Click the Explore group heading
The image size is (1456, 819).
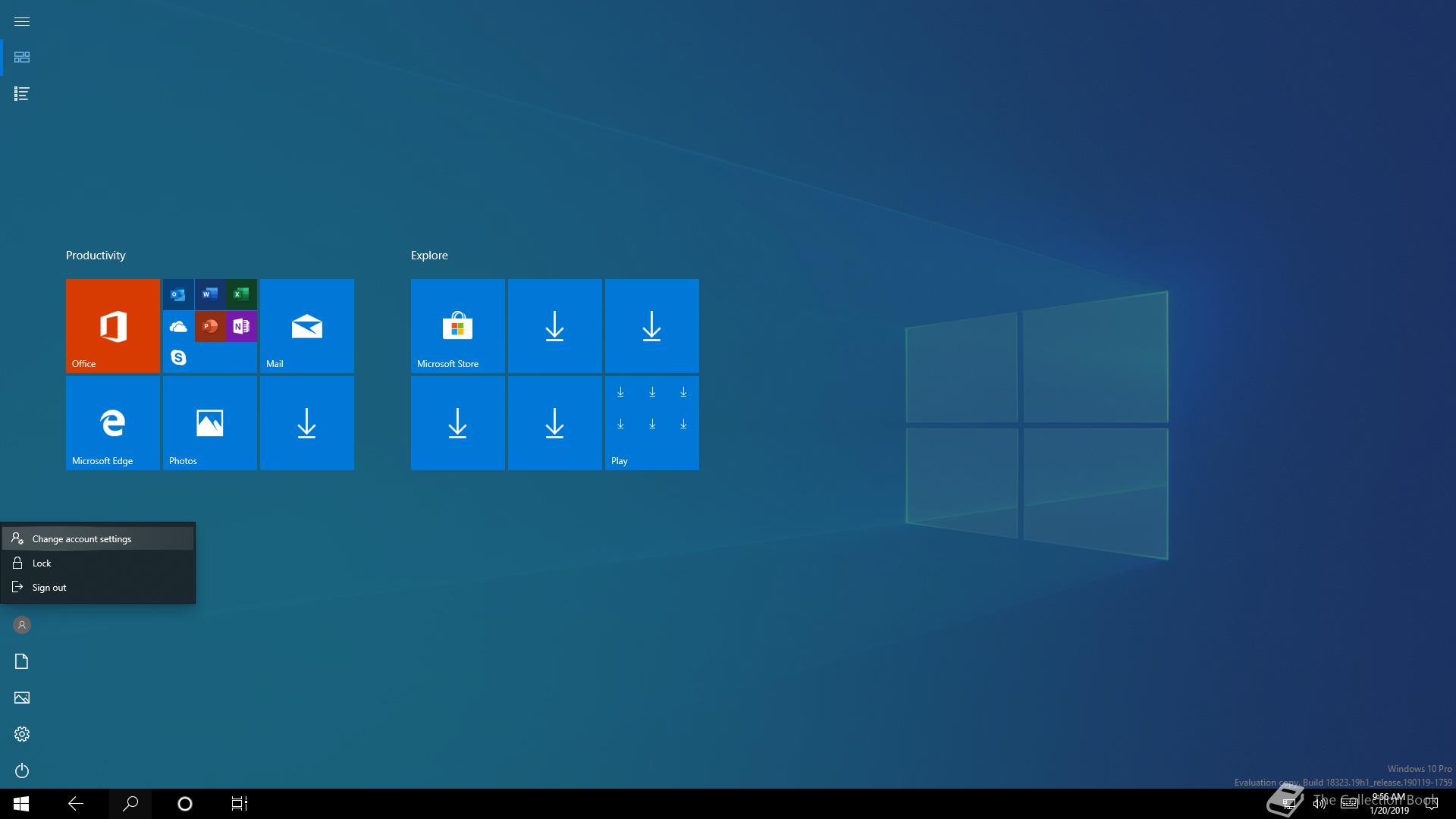[x=429, y=256]
